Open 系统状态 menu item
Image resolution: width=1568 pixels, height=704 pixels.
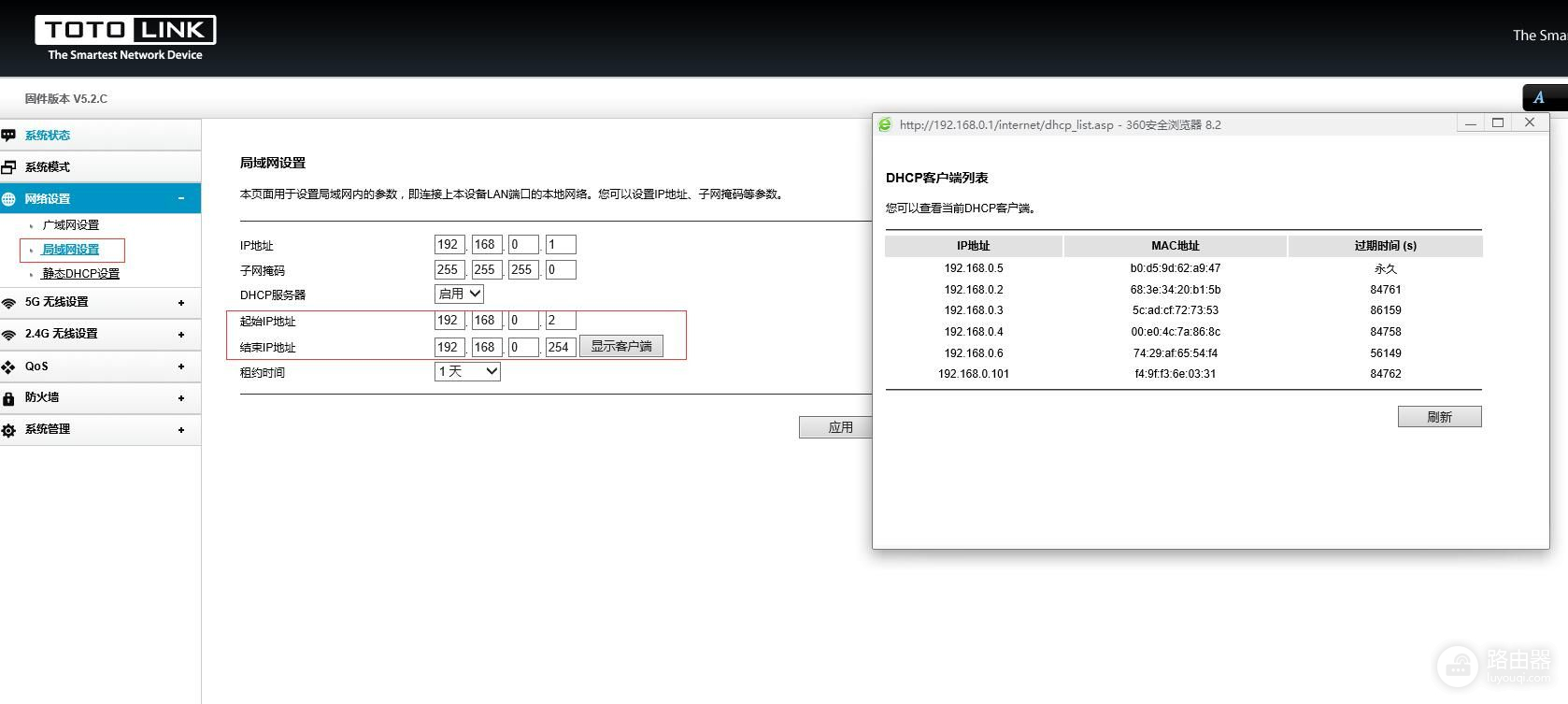(48, 136)
